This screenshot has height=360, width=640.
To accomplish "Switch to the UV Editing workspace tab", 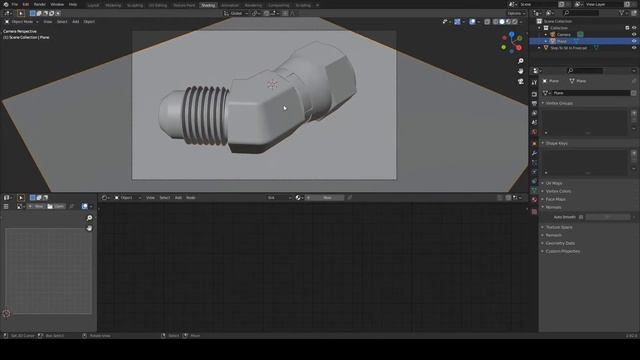I will (158, 5).
